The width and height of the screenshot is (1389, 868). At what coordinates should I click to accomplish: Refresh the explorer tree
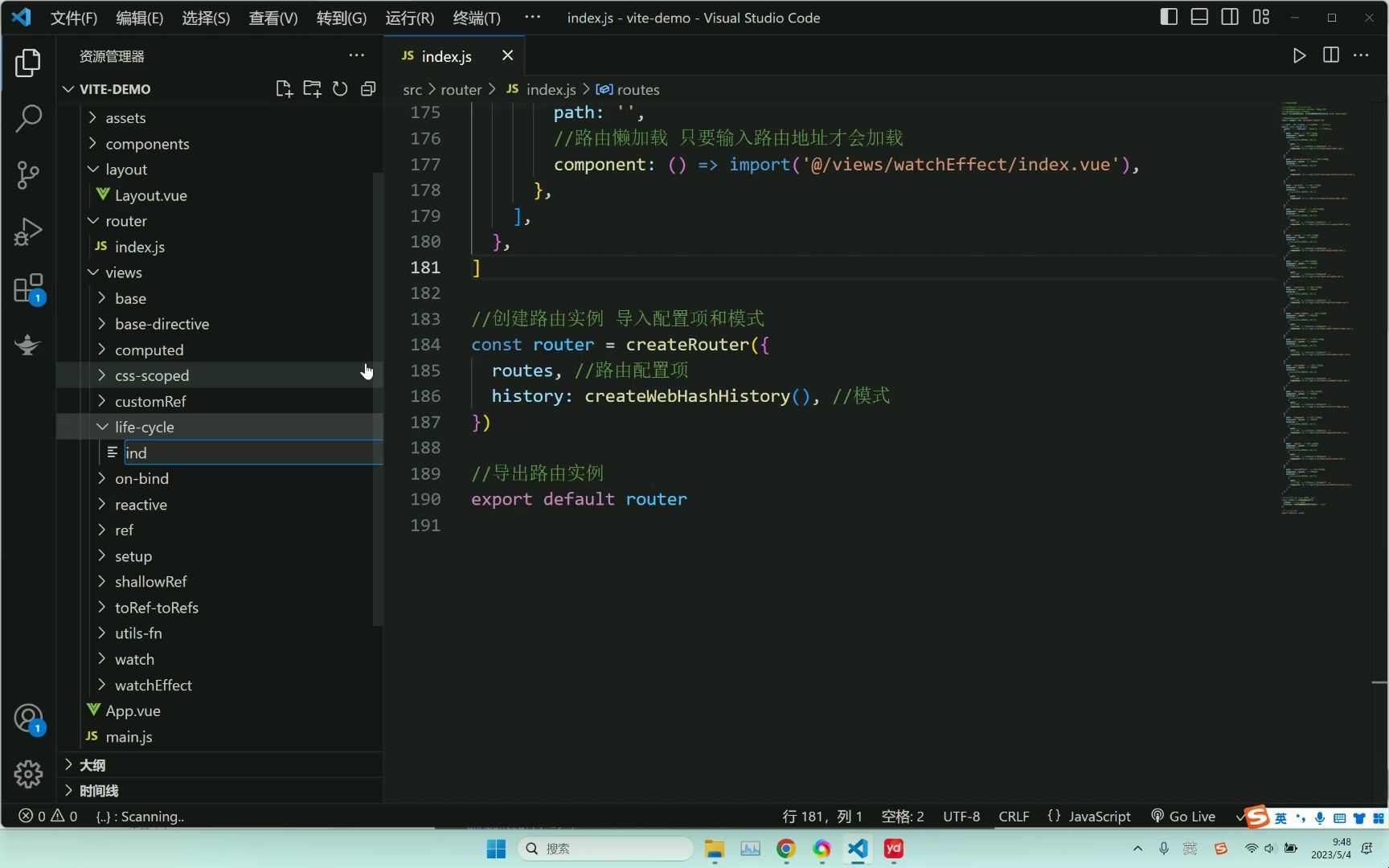tap(340, 89)
